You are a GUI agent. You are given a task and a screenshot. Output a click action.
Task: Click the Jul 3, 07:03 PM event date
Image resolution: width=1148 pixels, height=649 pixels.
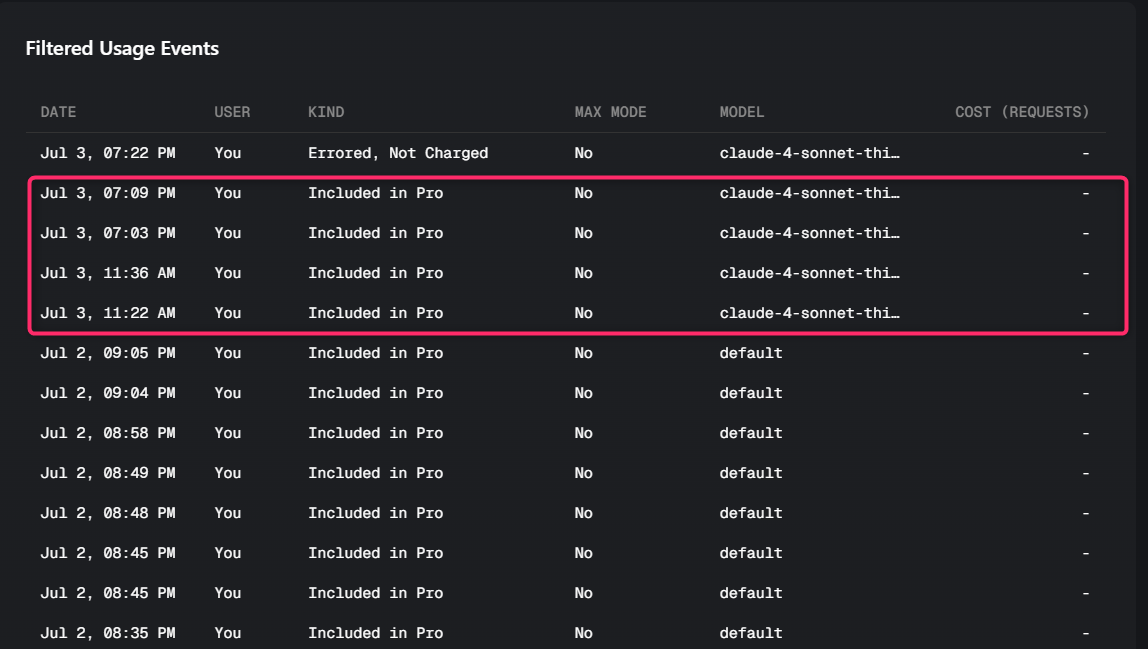(108, 233)
